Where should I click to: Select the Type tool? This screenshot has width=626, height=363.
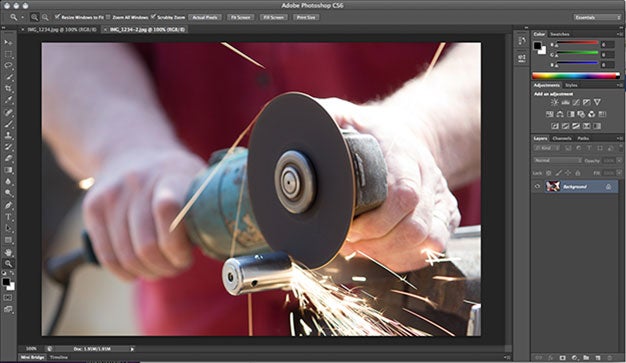tap(8, 217)
